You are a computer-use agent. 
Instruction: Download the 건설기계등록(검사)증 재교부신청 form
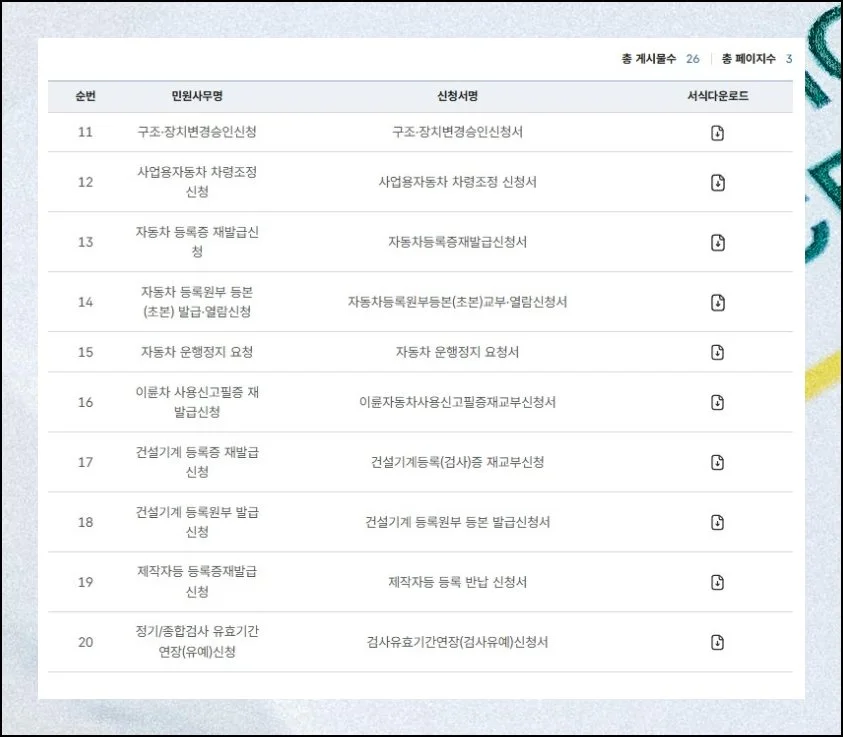pyautogui.click(x=717, y=462)
